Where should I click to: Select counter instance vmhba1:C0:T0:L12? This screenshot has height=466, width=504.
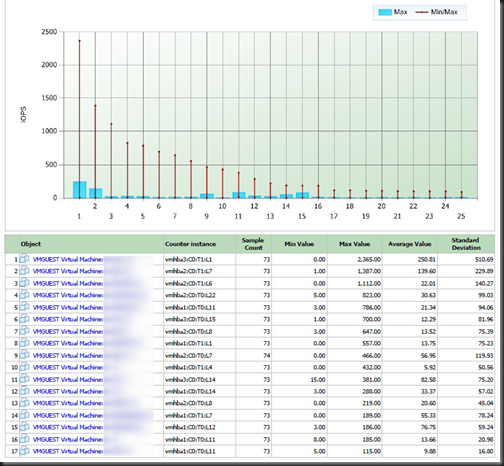(190, 427)
